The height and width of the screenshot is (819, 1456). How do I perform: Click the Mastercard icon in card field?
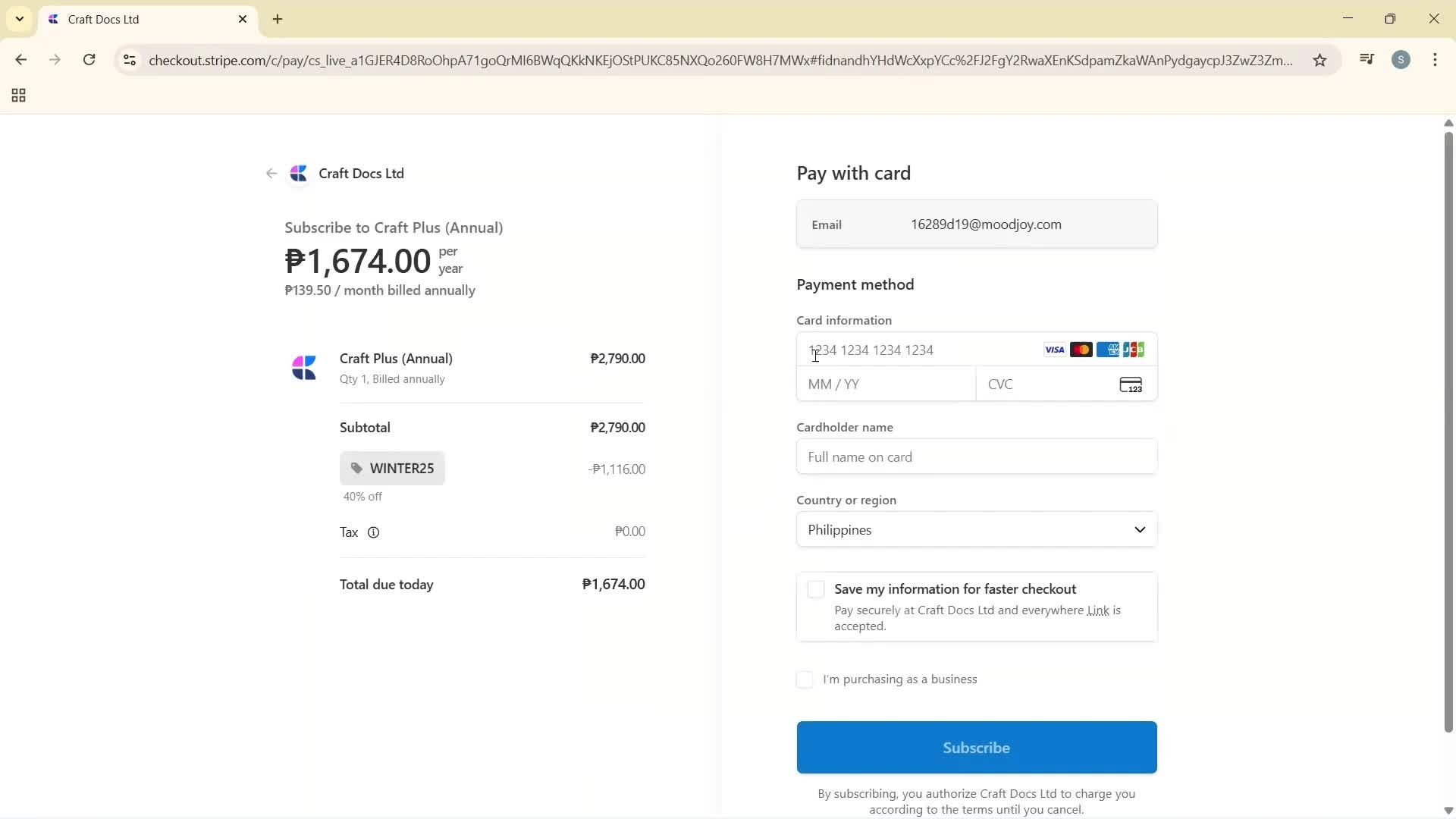tap(1080, 350)
